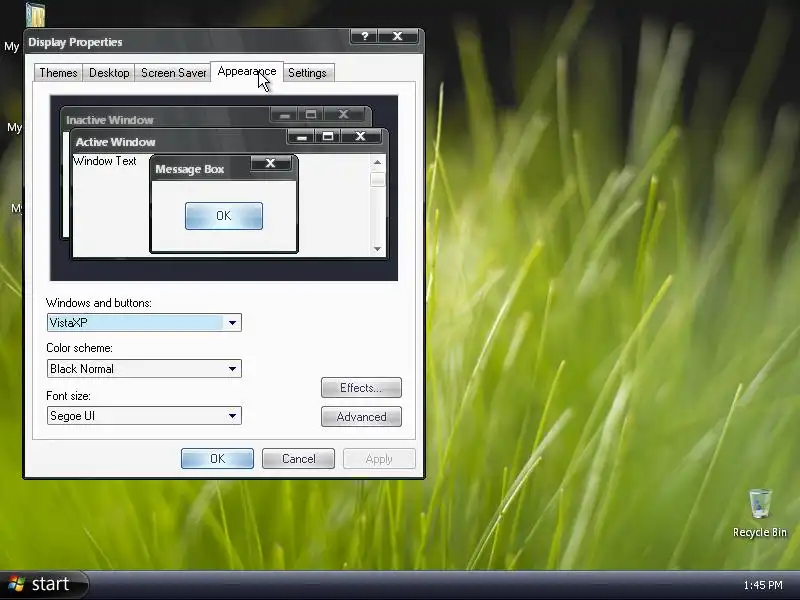The height and width of the screenshot is (600, 800).
Task: Click the Effects button
Action: point(361,388)
